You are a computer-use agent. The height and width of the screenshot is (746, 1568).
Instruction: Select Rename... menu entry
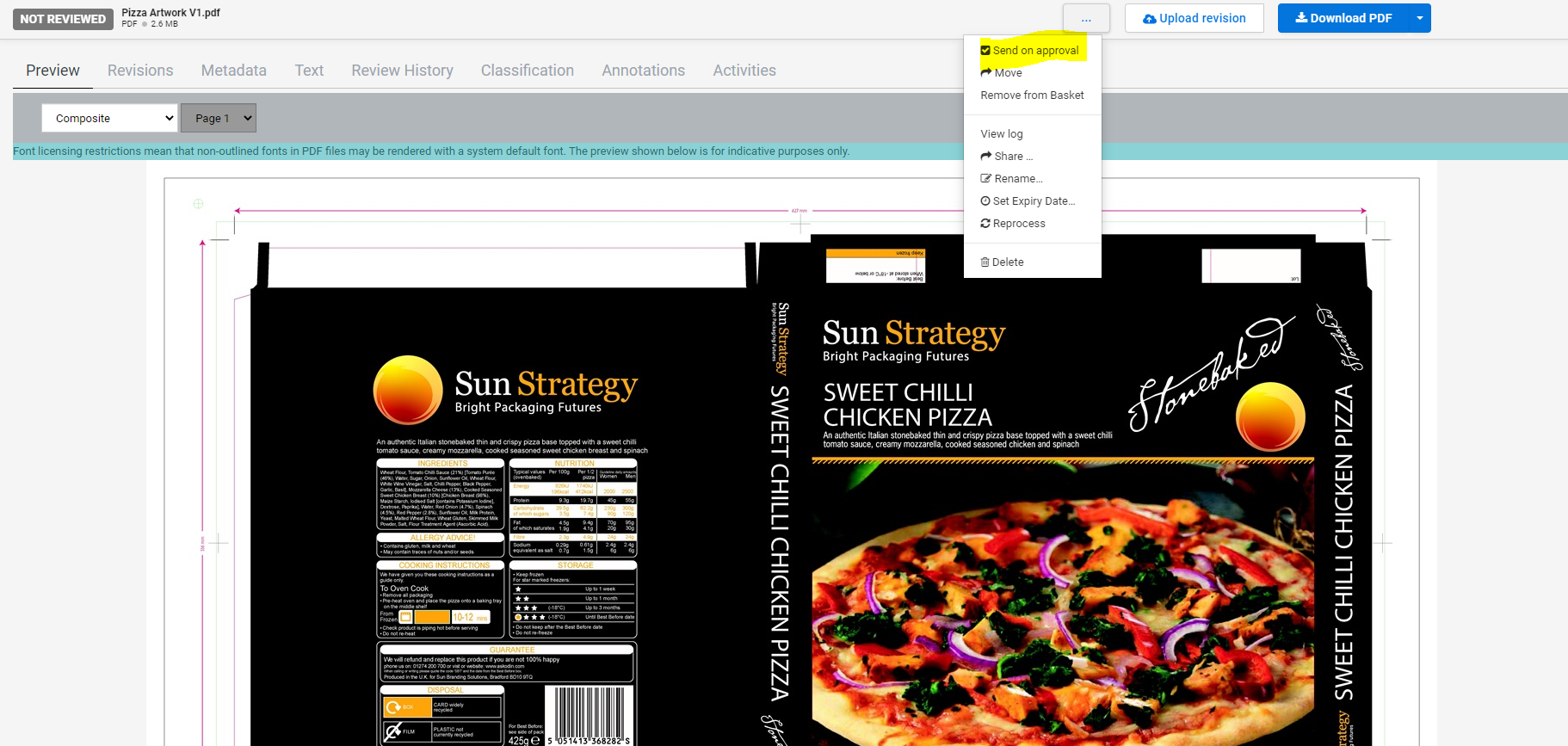1033,178
